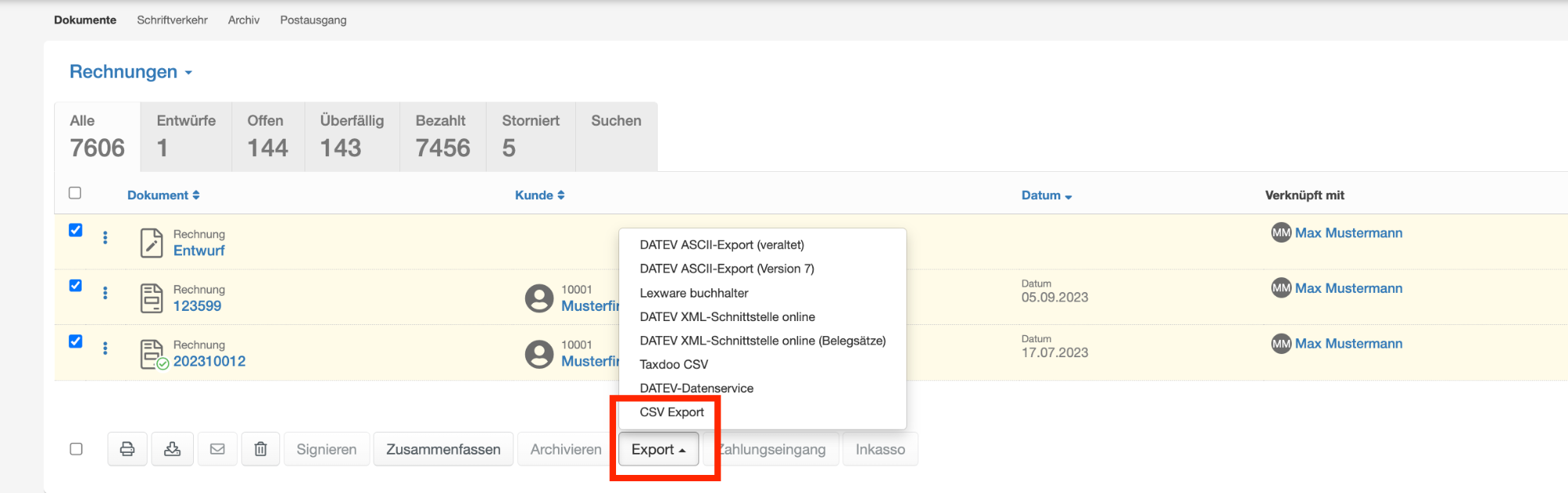Open Musterfirma link in 123599 row
This screenshot has width=1568, height=493.
point(590,306)
